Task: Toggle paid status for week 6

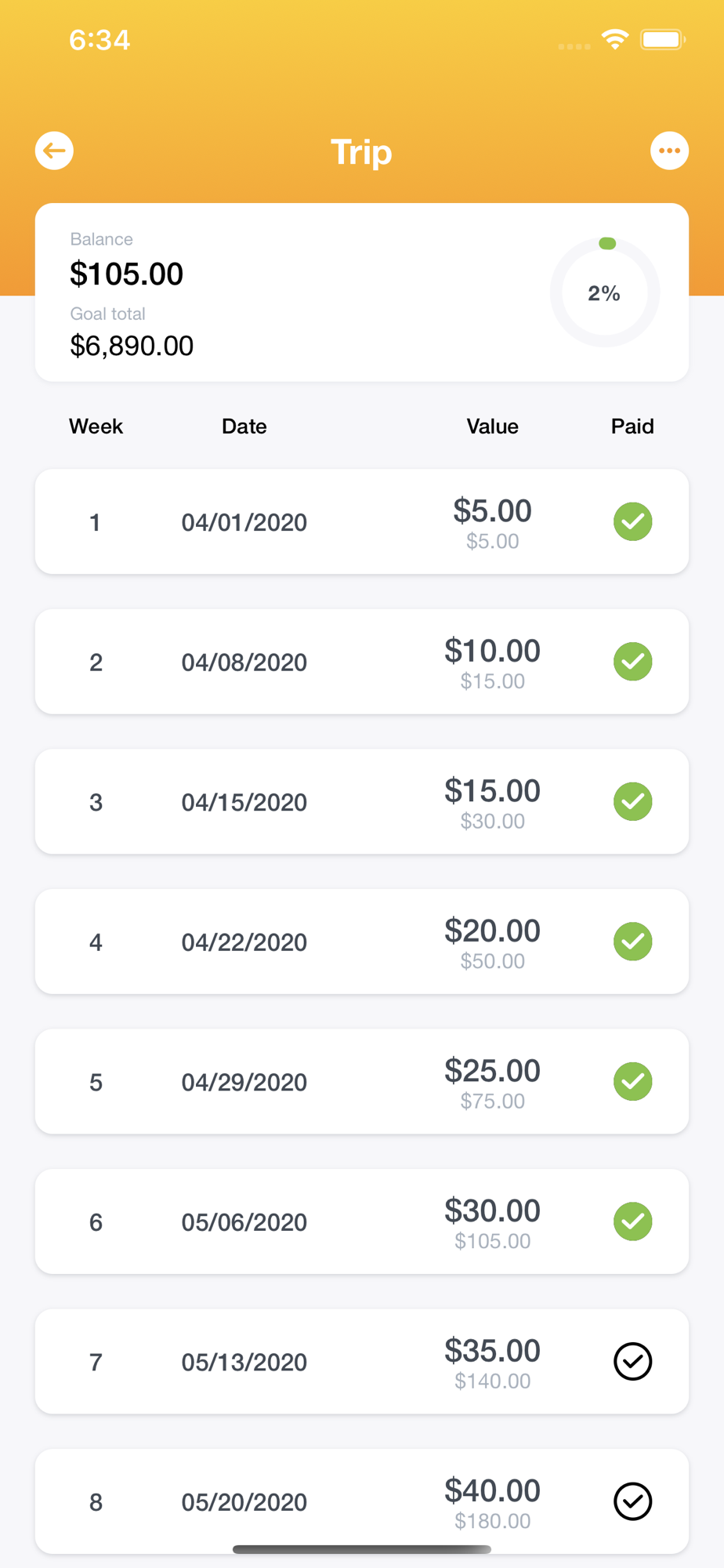Action: point(632,1221)
